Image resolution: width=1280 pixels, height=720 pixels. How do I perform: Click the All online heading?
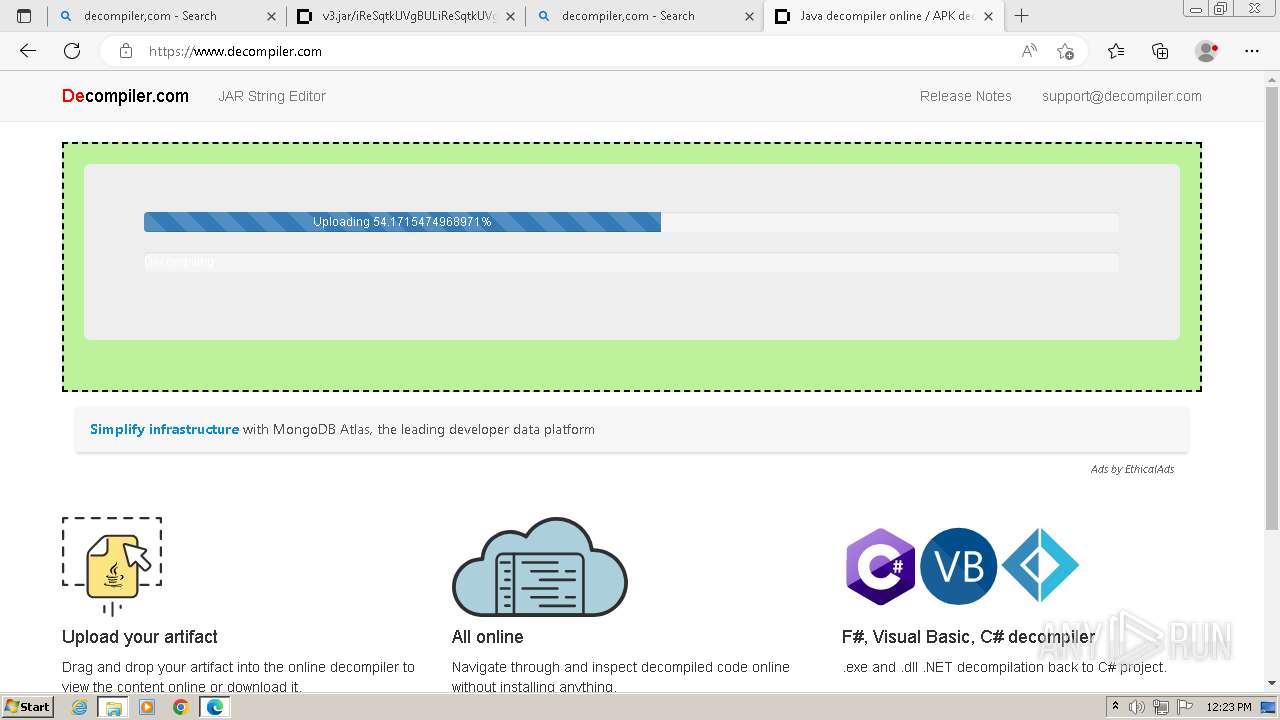(487, 637)
